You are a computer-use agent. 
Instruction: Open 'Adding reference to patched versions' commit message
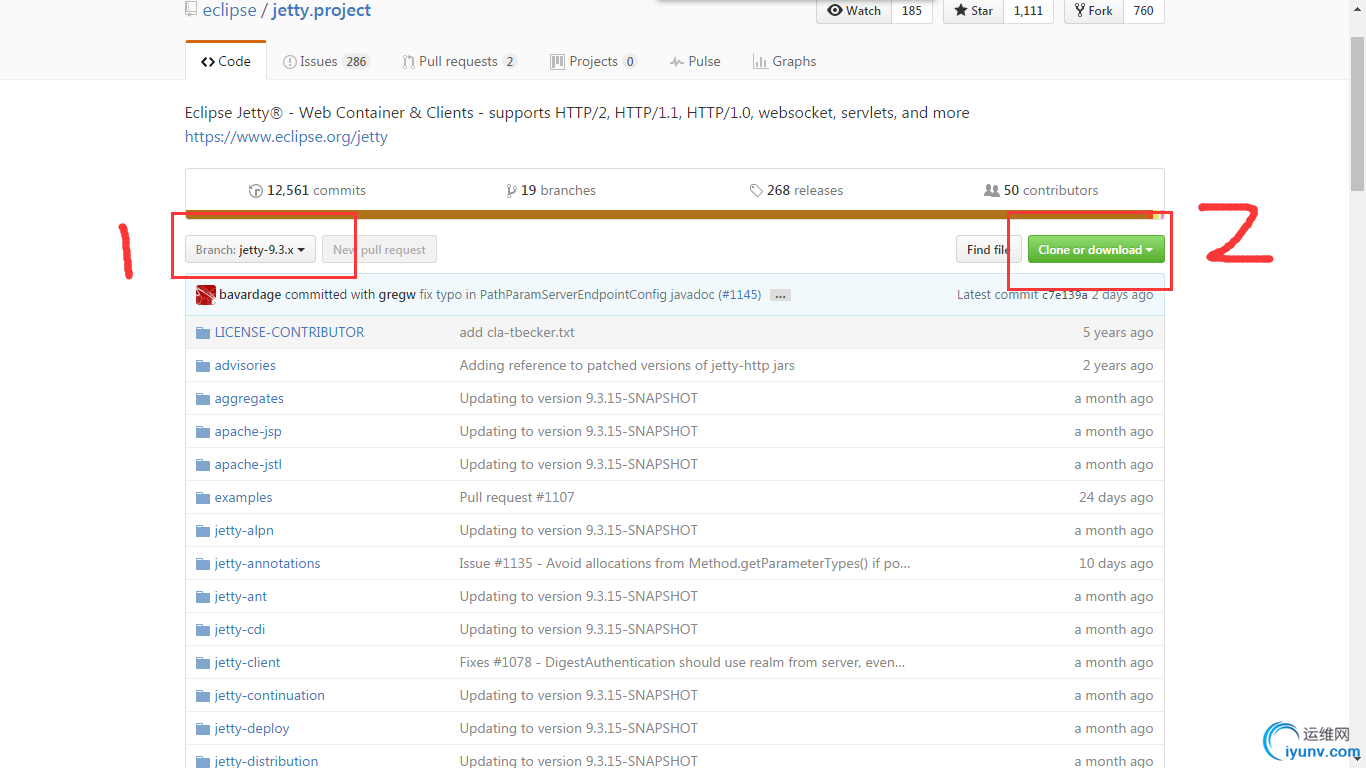point(627,366)
